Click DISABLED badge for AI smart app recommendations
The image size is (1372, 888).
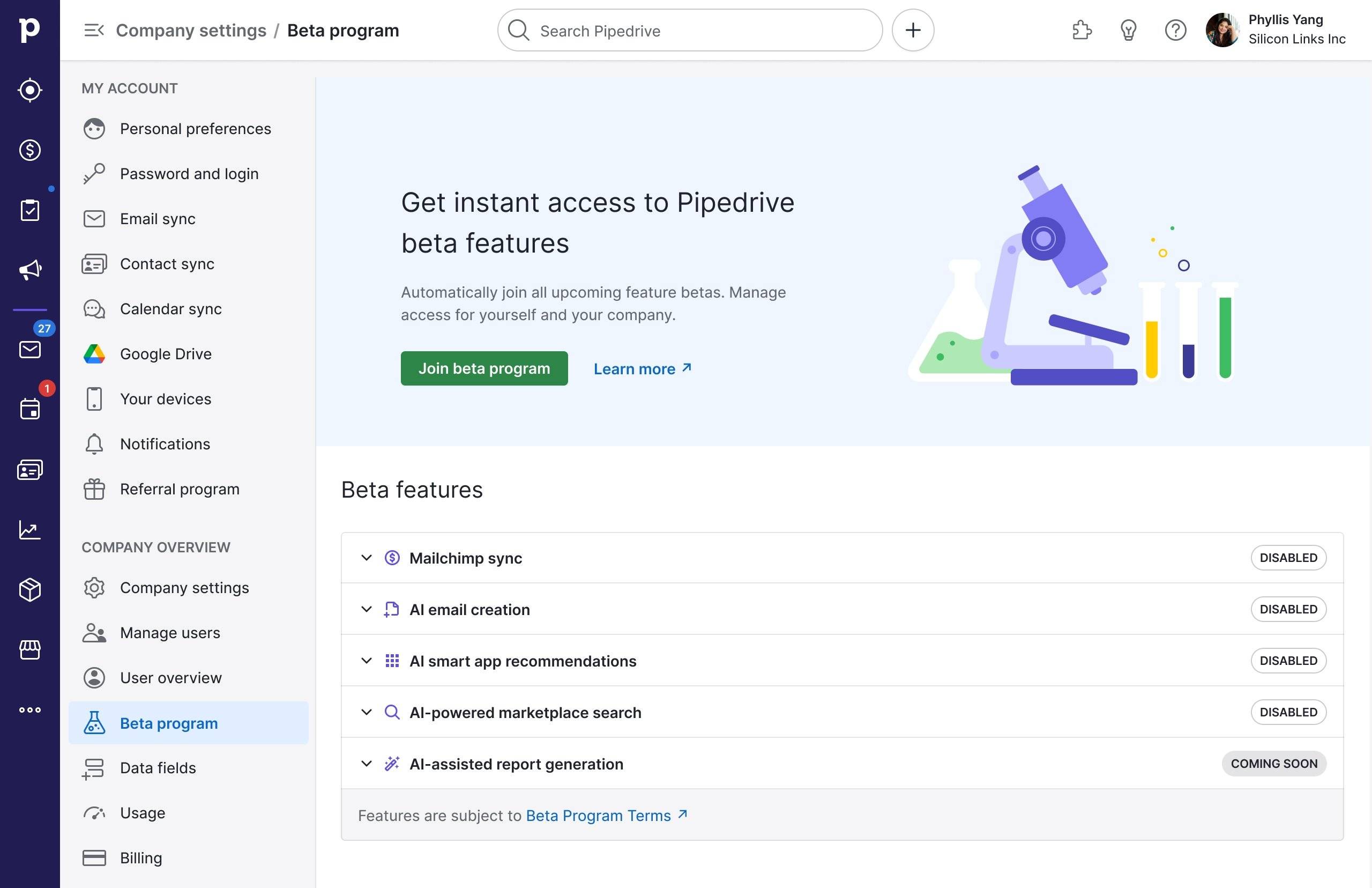tap(1288, 661)
